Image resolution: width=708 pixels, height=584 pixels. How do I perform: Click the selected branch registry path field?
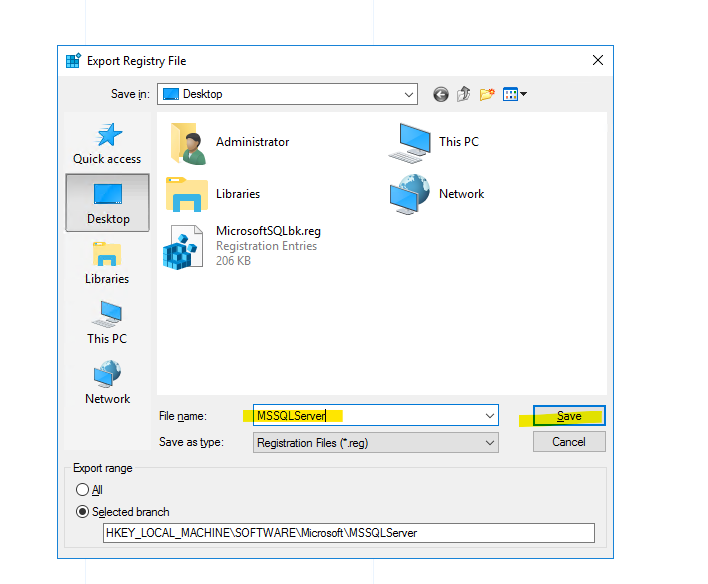(x=349, y=533)
